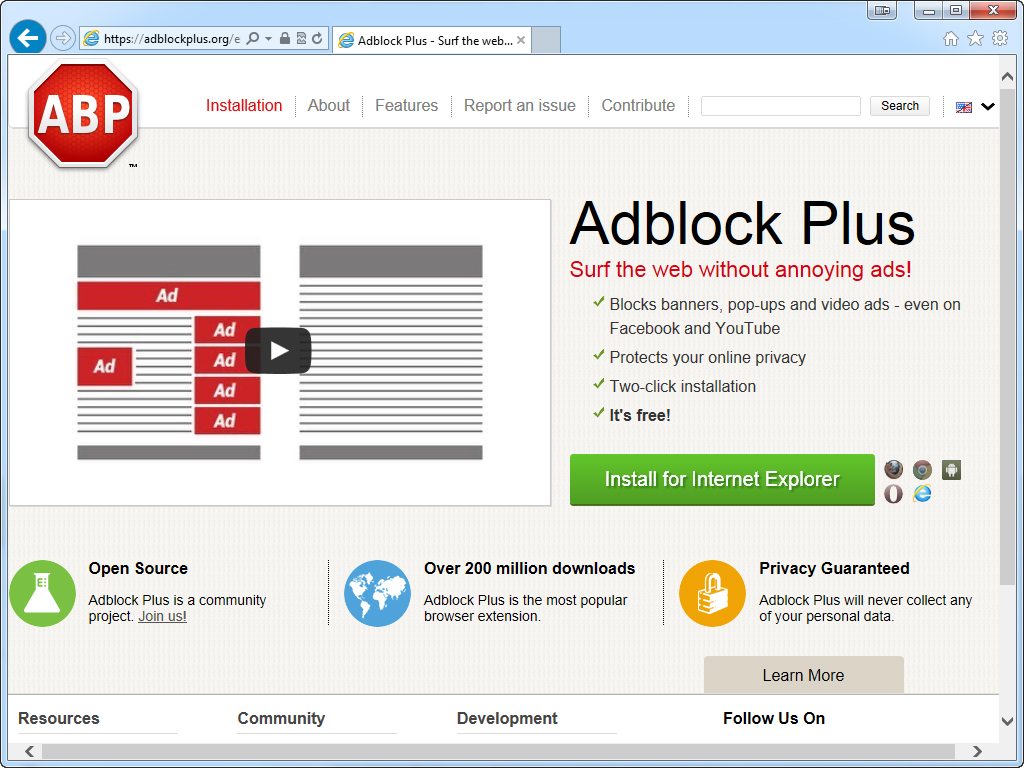Open the About menu item
The height and width of the screenshot is (768, 1024).
[328, 106]
